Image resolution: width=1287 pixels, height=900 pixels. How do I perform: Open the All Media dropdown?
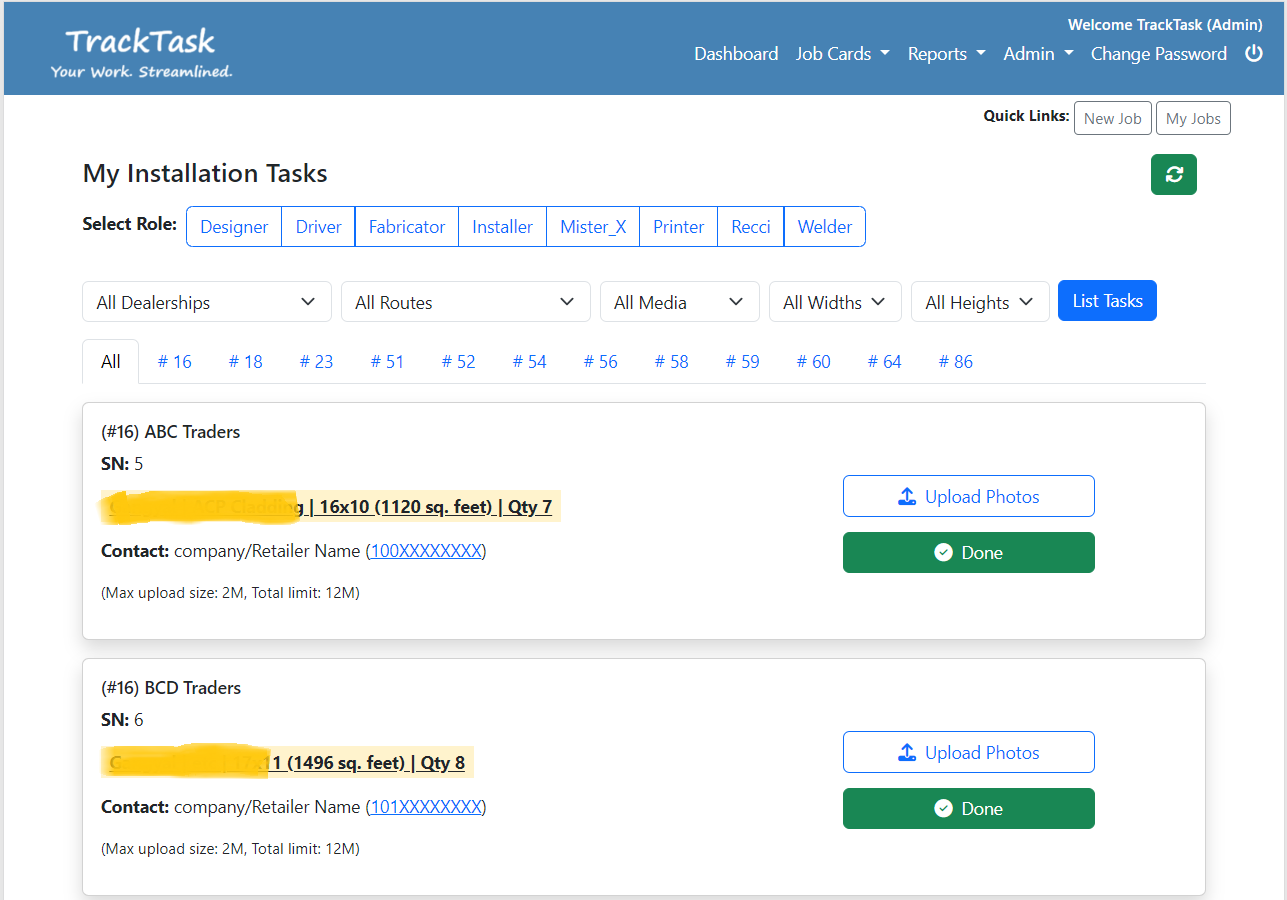679,302
